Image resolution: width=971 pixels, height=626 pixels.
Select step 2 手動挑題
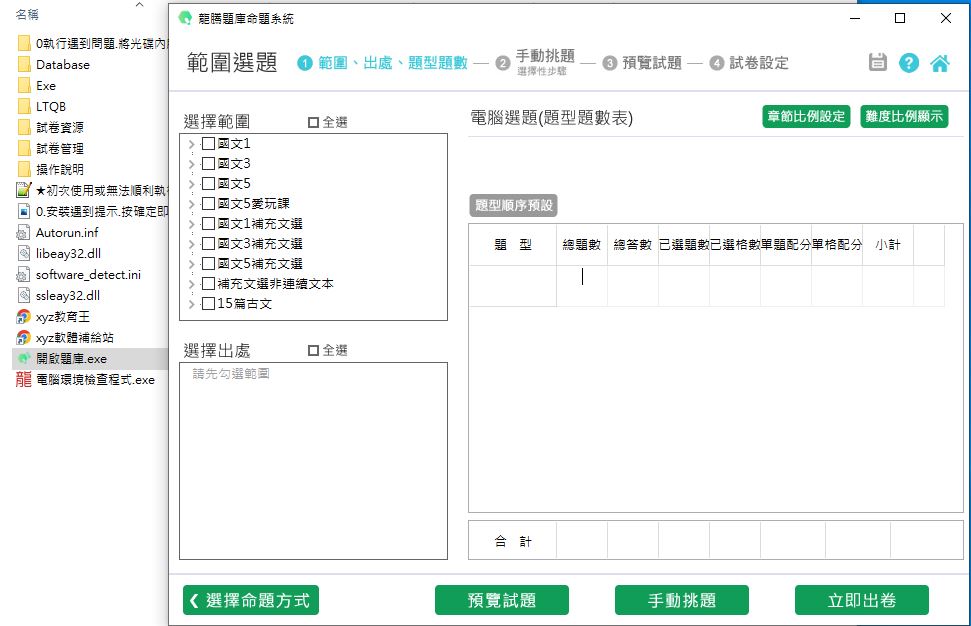point(503,63)
